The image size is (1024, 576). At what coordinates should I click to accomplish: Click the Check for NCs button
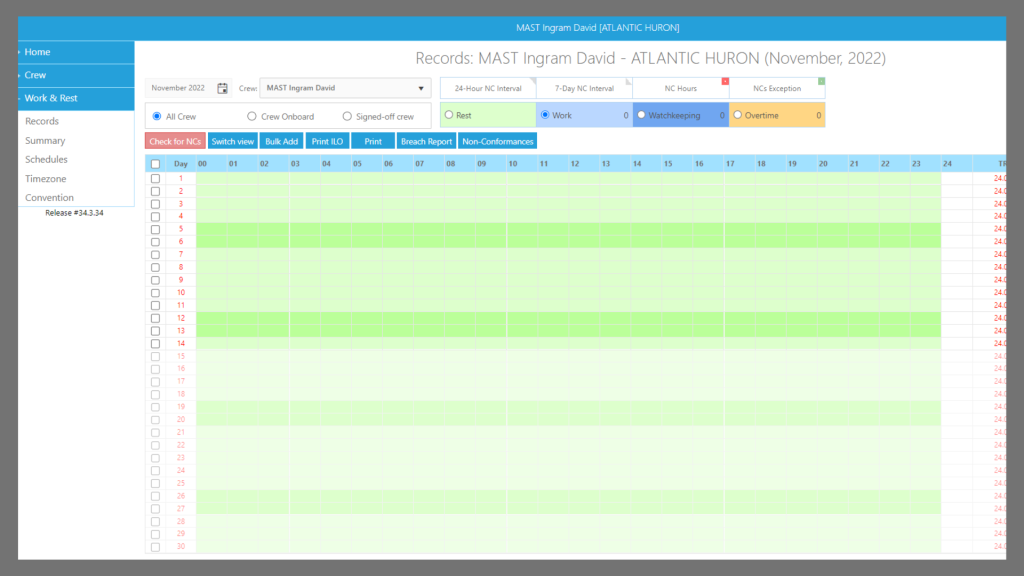click(x=175, y=141)
